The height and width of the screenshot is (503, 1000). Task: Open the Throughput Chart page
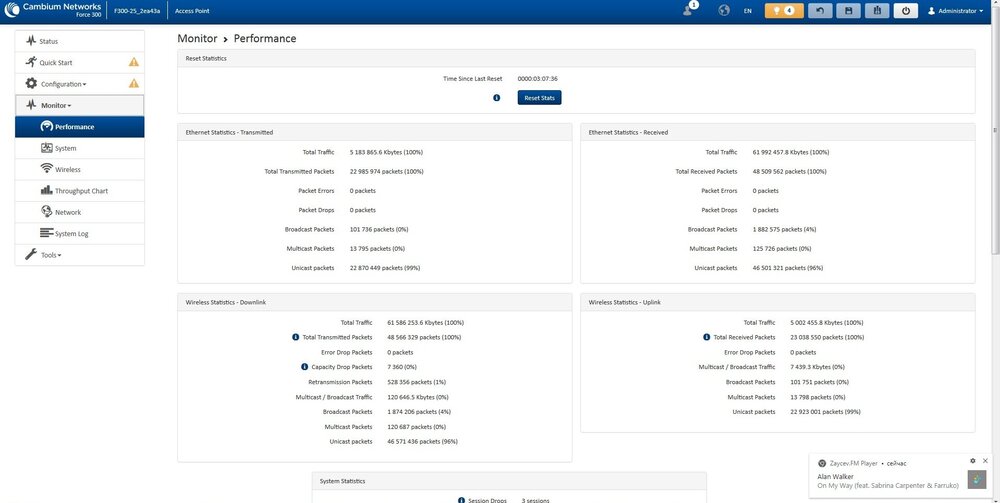[x=81, y=191]
